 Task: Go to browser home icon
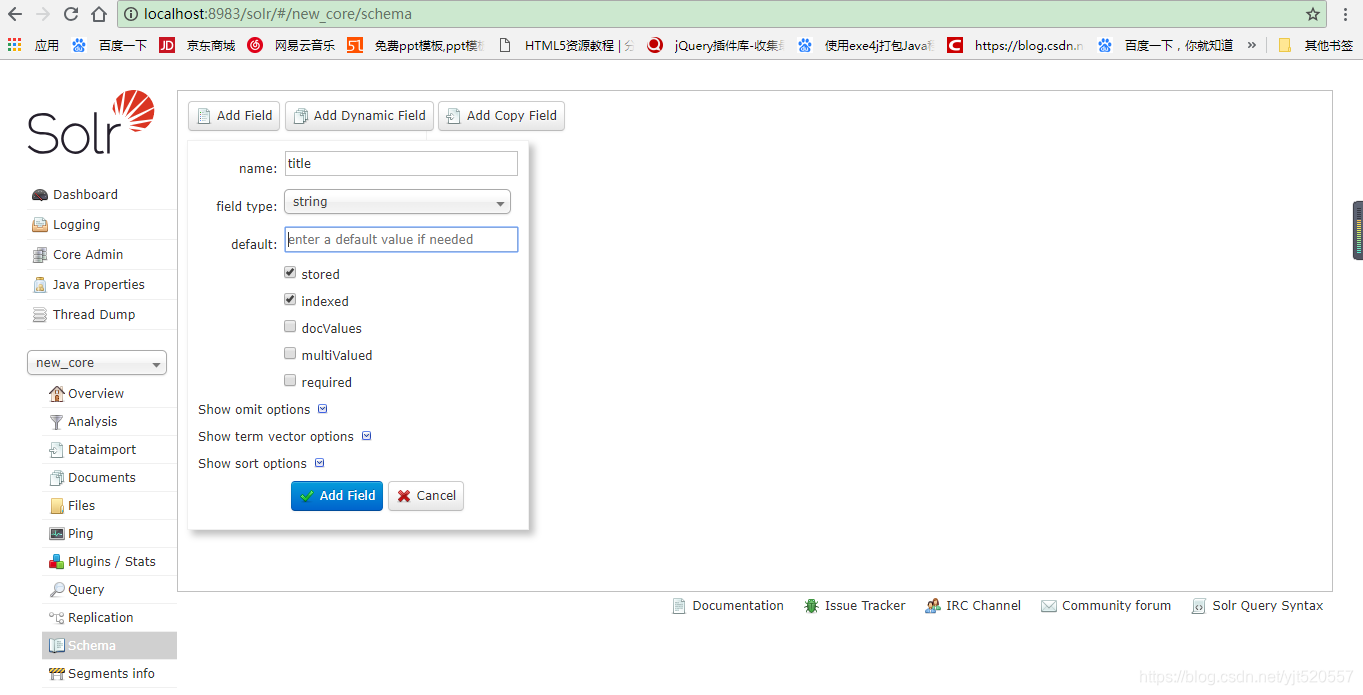[99, 14]
